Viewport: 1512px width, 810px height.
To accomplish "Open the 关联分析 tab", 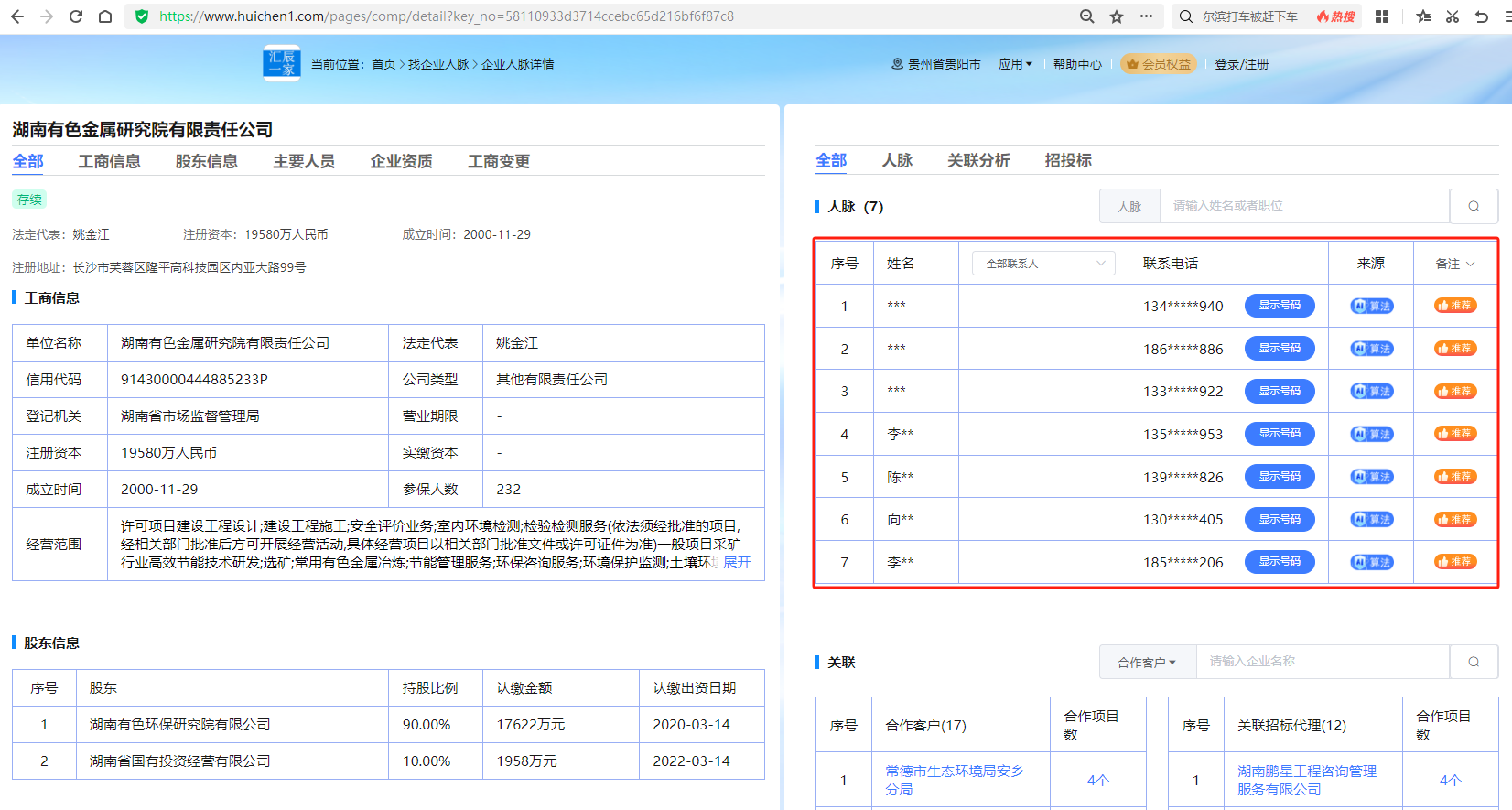I will pos(978,160).
